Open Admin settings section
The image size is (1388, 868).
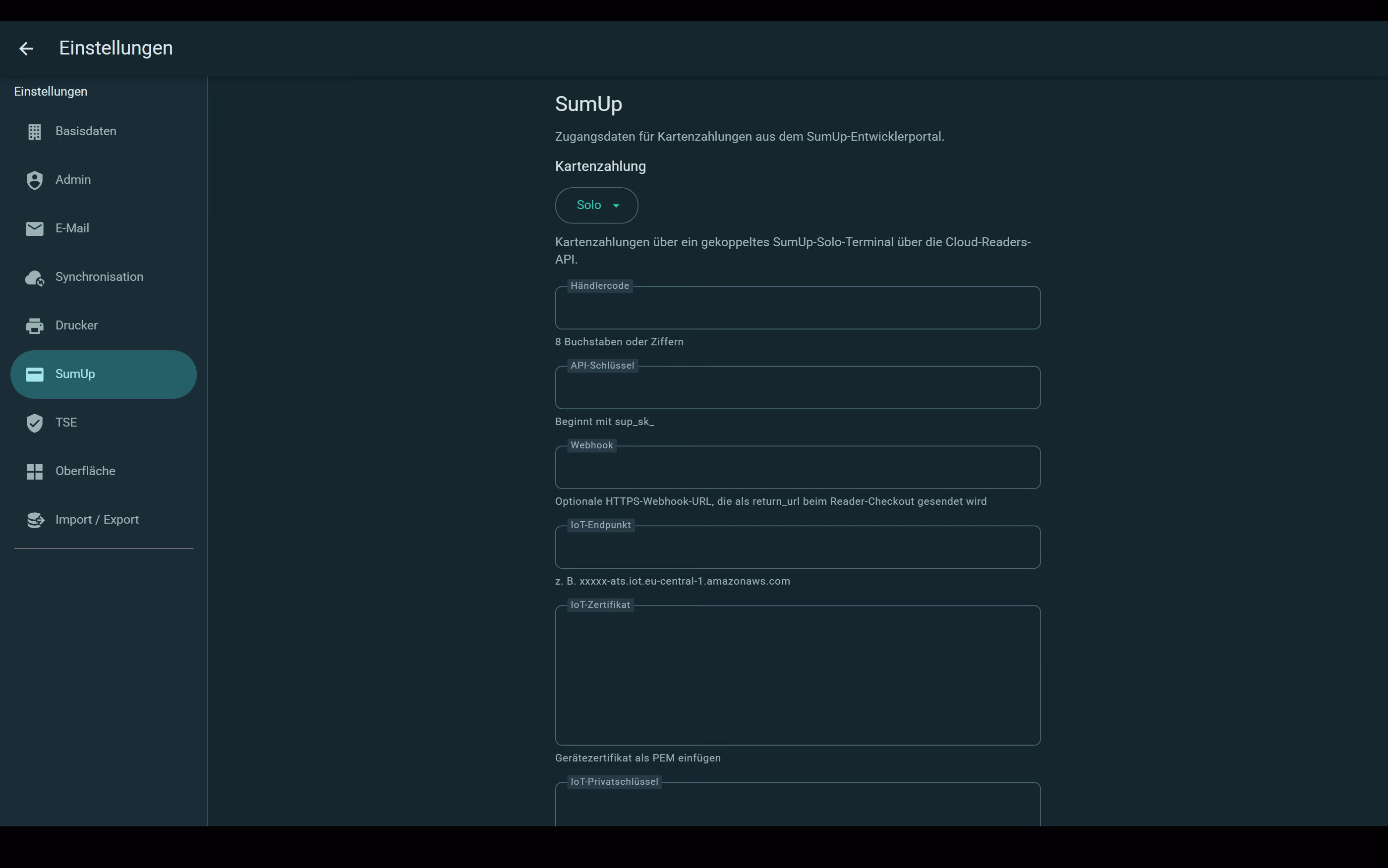pyautogui.click(x=104, y=180)
